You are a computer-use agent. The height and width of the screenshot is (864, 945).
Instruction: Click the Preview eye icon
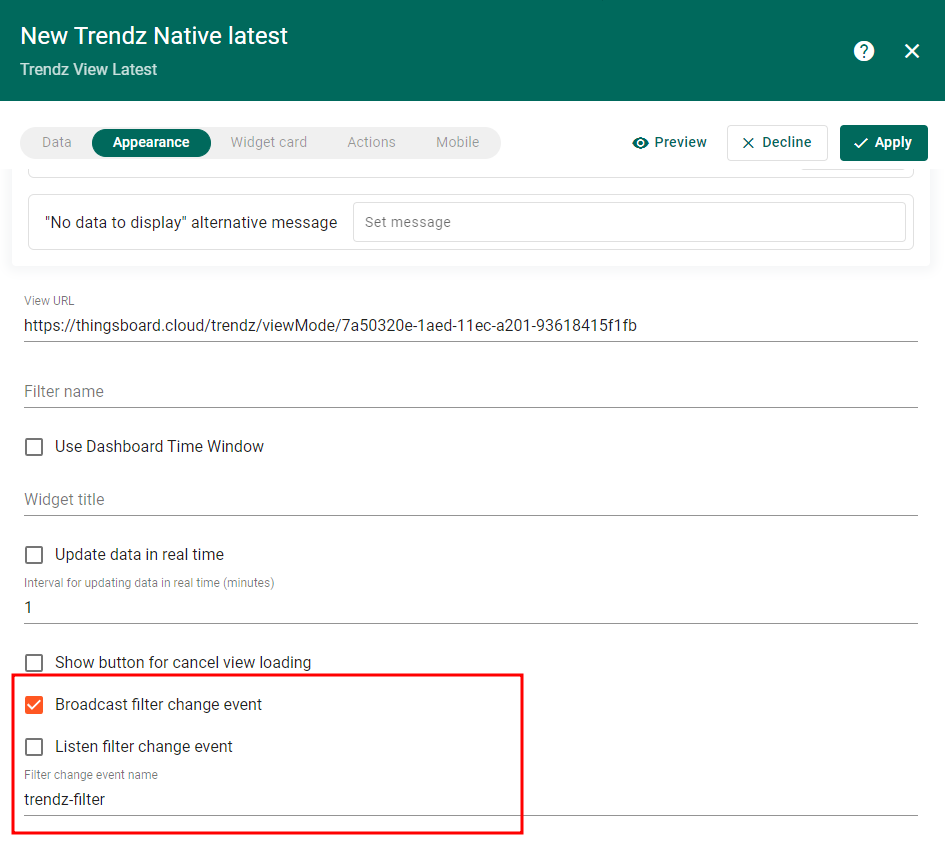click(641, 143)
